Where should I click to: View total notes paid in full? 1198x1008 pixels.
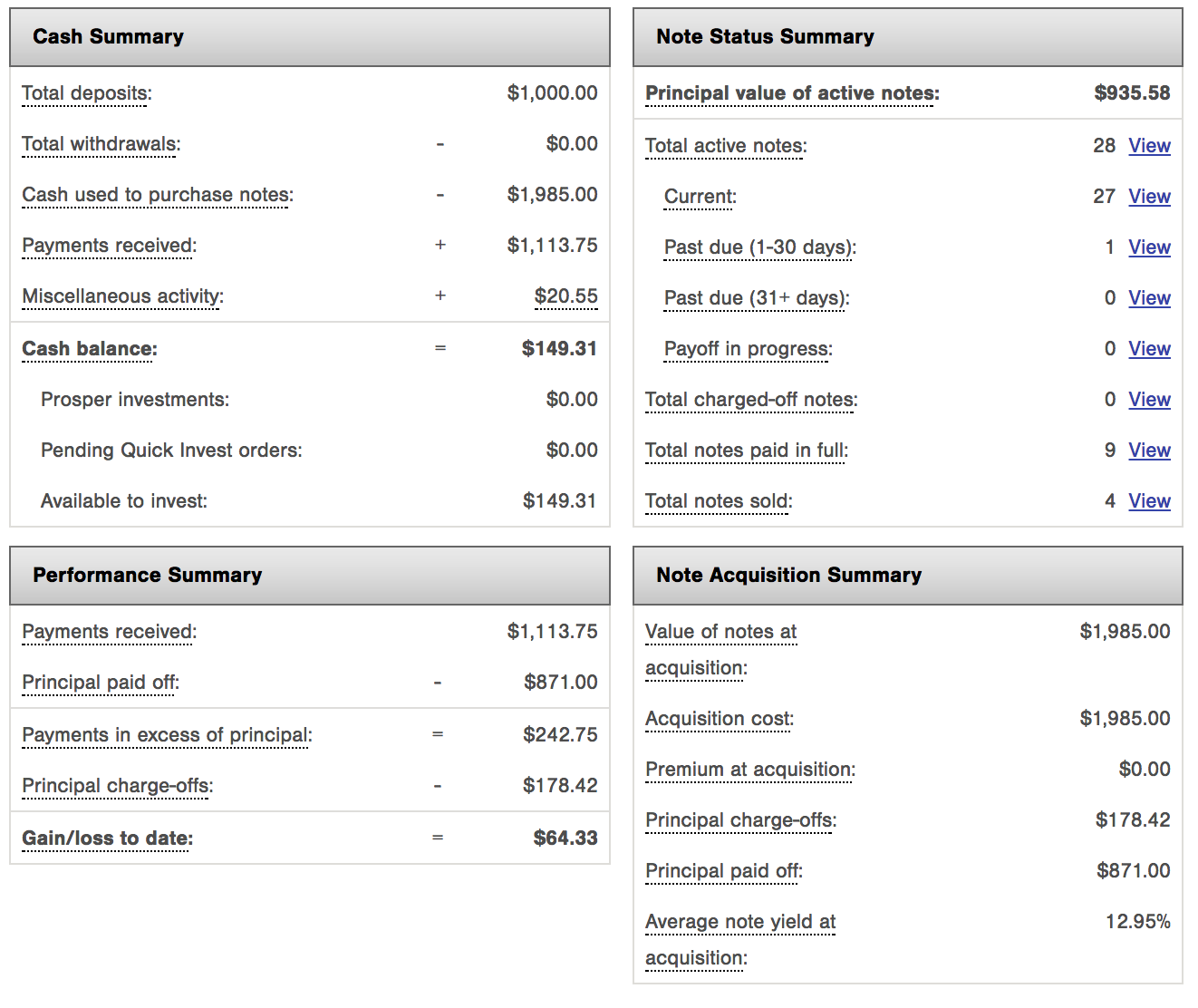pyautogui.click(x=1149, y=451)
